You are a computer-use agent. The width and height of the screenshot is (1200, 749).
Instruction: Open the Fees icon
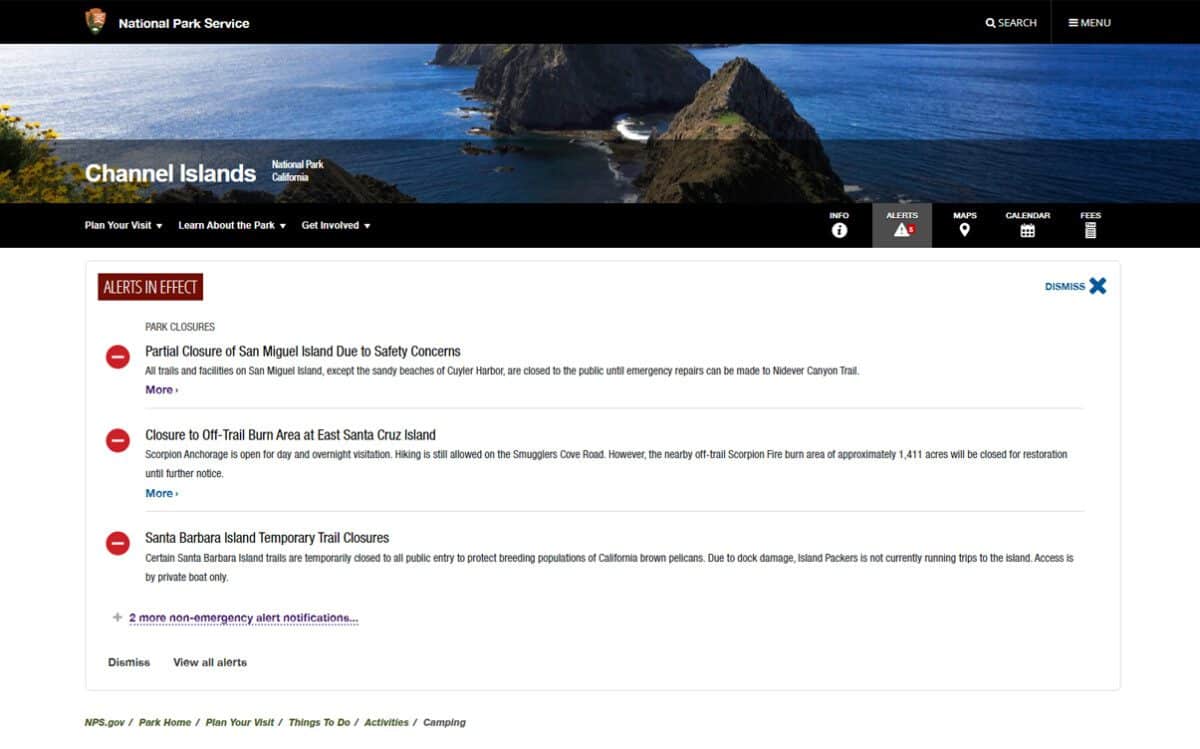tap(1090, 225)
